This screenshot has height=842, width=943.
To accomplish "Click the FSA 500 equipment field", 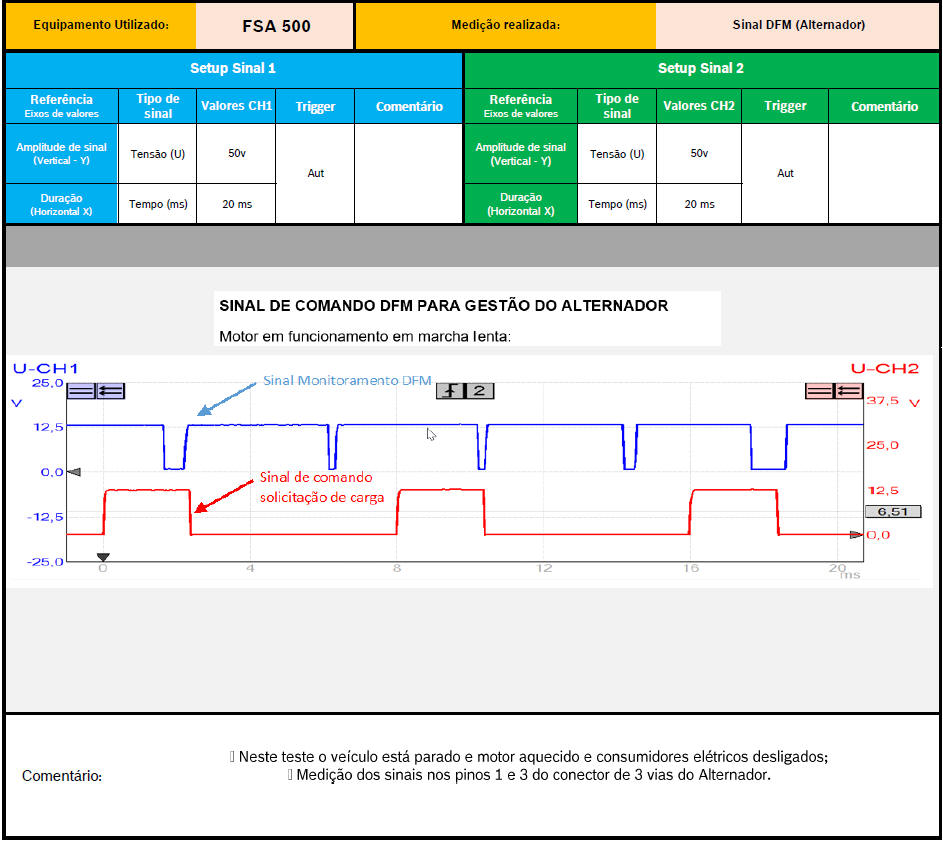I will click(276, 26).
